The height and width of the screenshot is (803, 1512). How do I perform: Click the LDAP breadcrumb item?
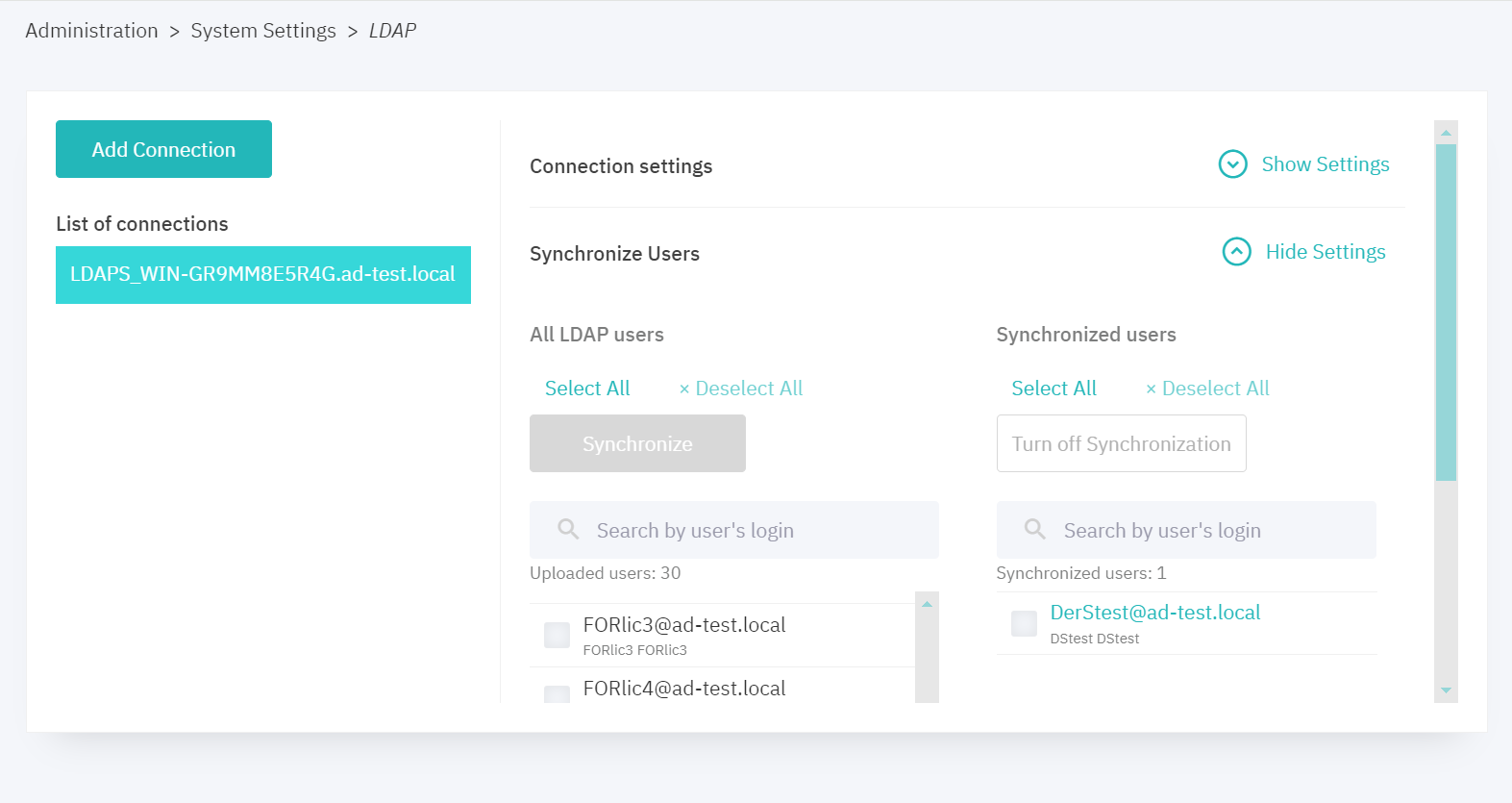coord(392,31)
